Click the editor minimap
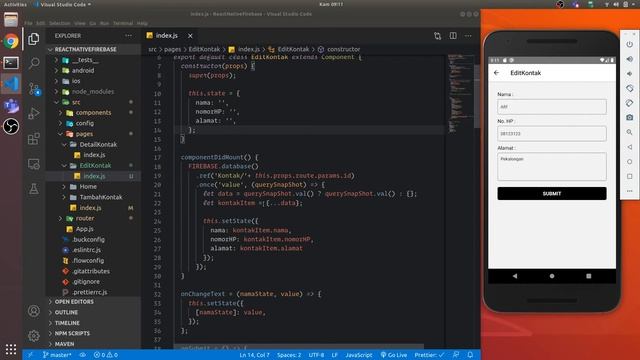 point(460,94)
